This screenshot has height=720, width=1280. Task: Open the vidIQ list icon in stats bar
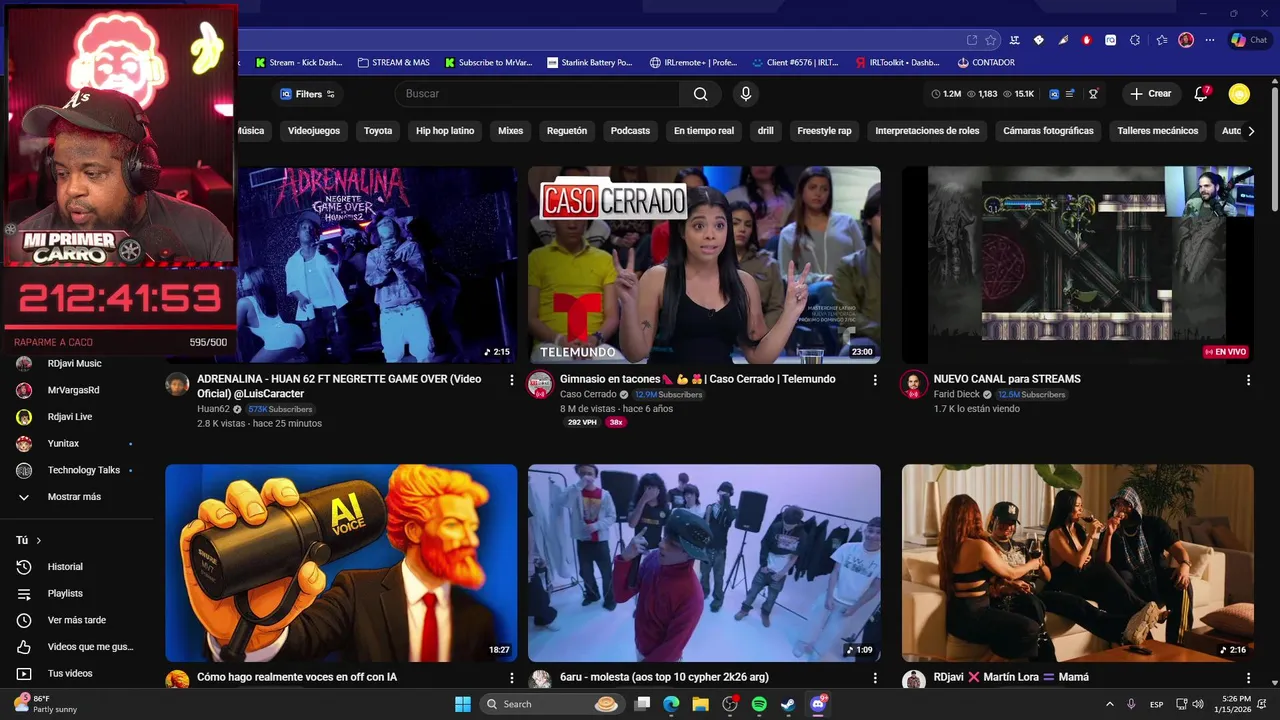coord(1070,94)
